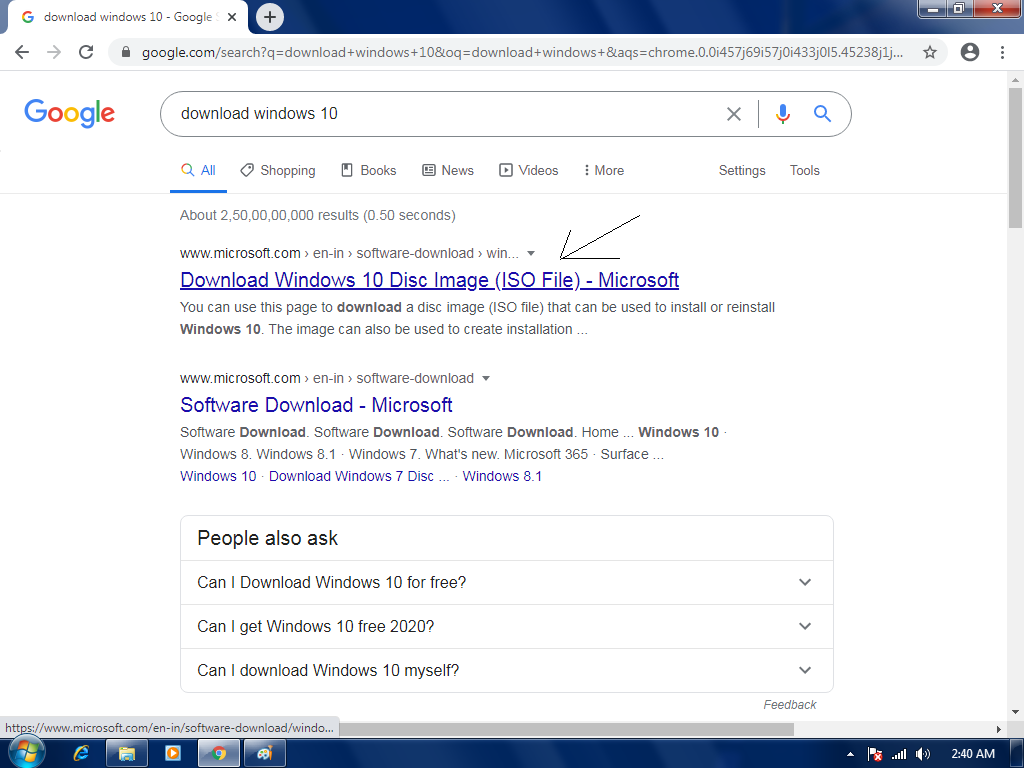Reload the page with the refresh icon
Screen dimensions: 1024x768
(x=85, y=52)
